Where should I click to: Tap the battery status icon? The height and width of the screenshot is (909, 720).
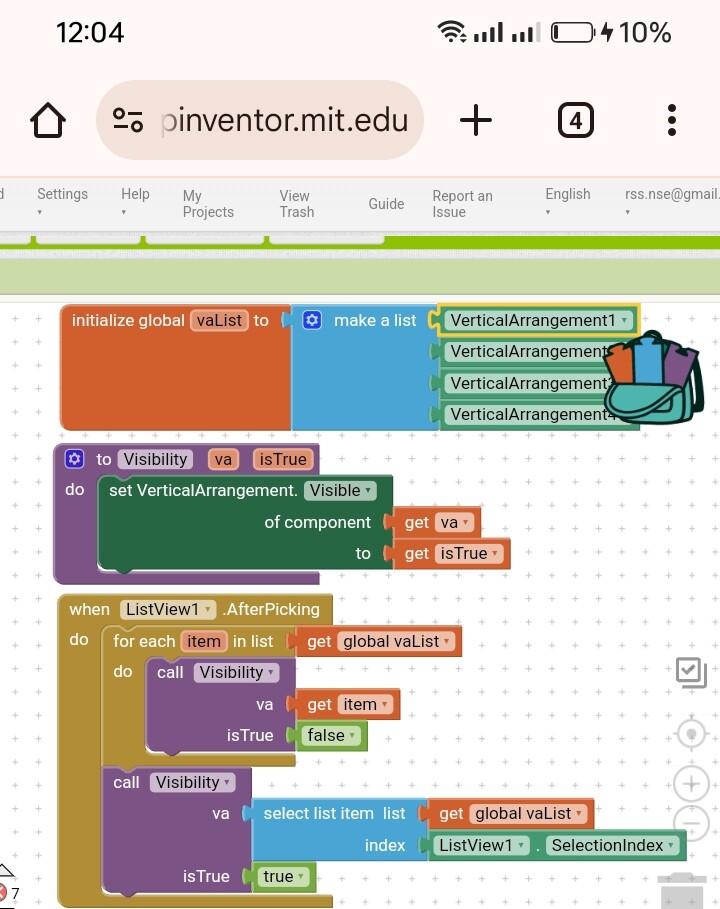coord(573,32)
